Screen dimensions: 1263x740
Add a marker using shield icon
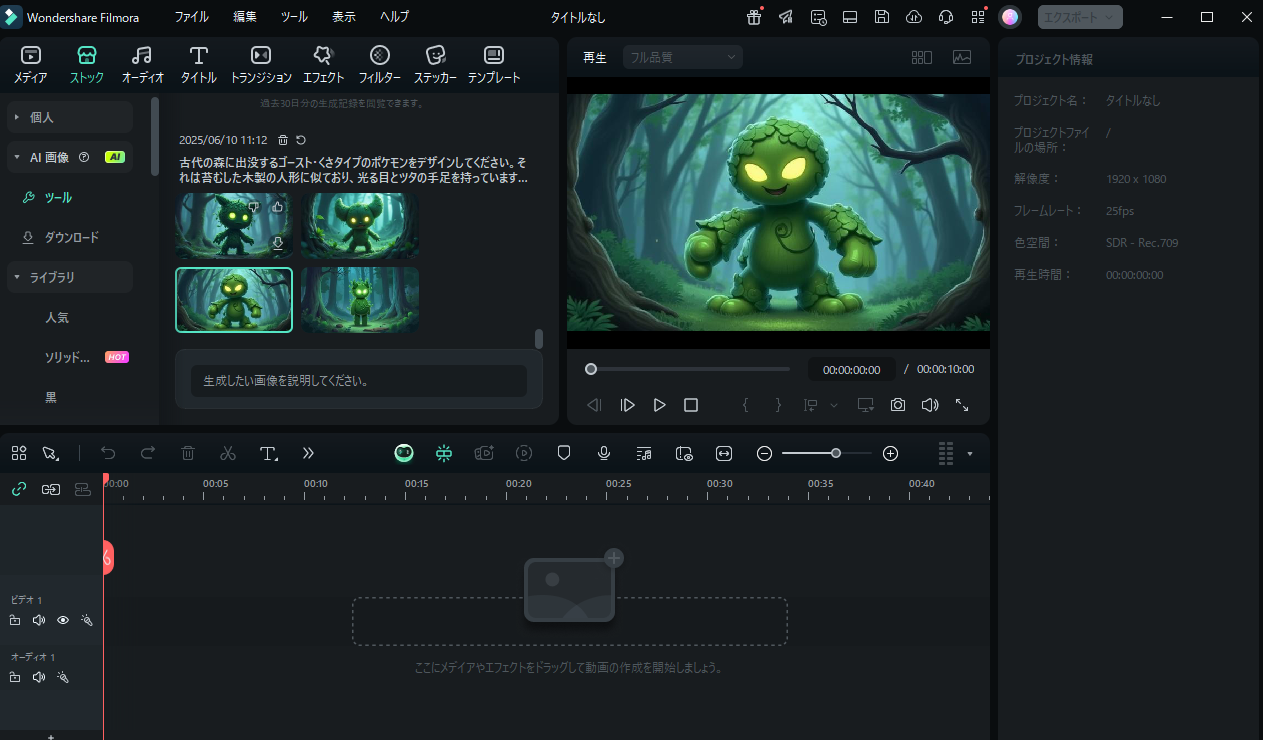(x=564, y=453)
